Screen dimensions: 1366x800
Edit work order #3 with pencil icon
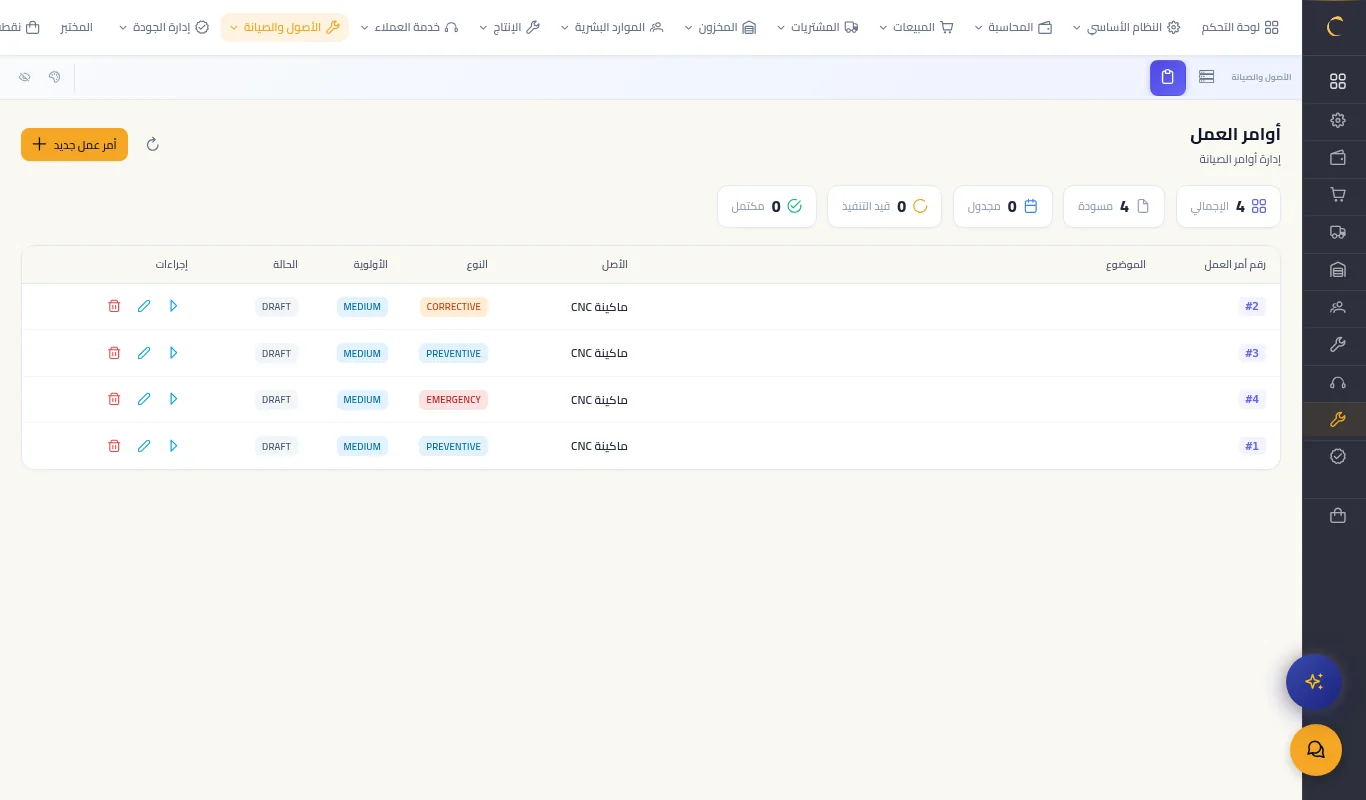(x=144, y=353)
